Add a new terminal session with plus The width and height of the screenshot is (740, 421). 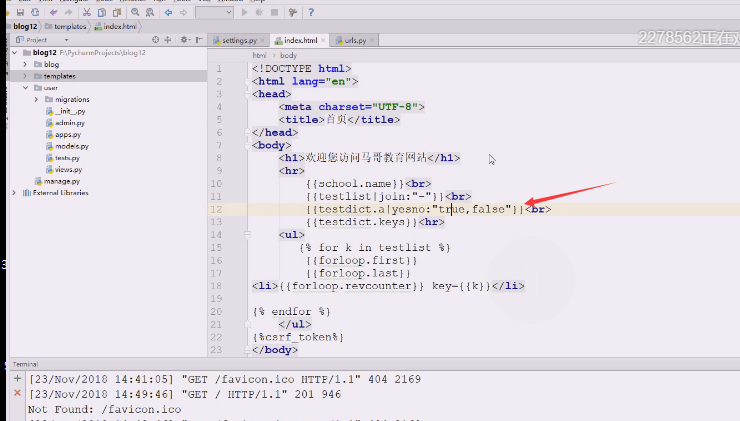[x=17, y=379]
